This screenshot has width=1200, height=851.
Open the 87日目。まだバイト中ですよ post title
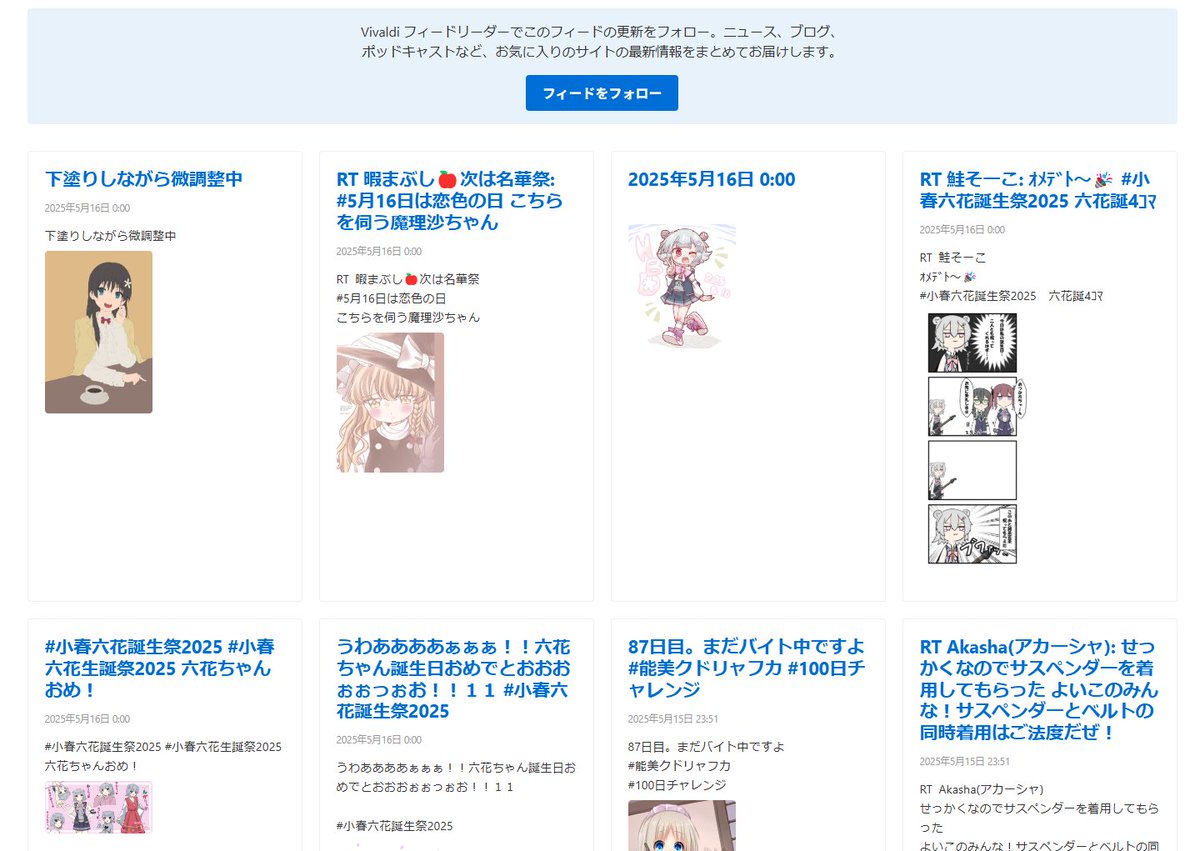tap(746, 668)
